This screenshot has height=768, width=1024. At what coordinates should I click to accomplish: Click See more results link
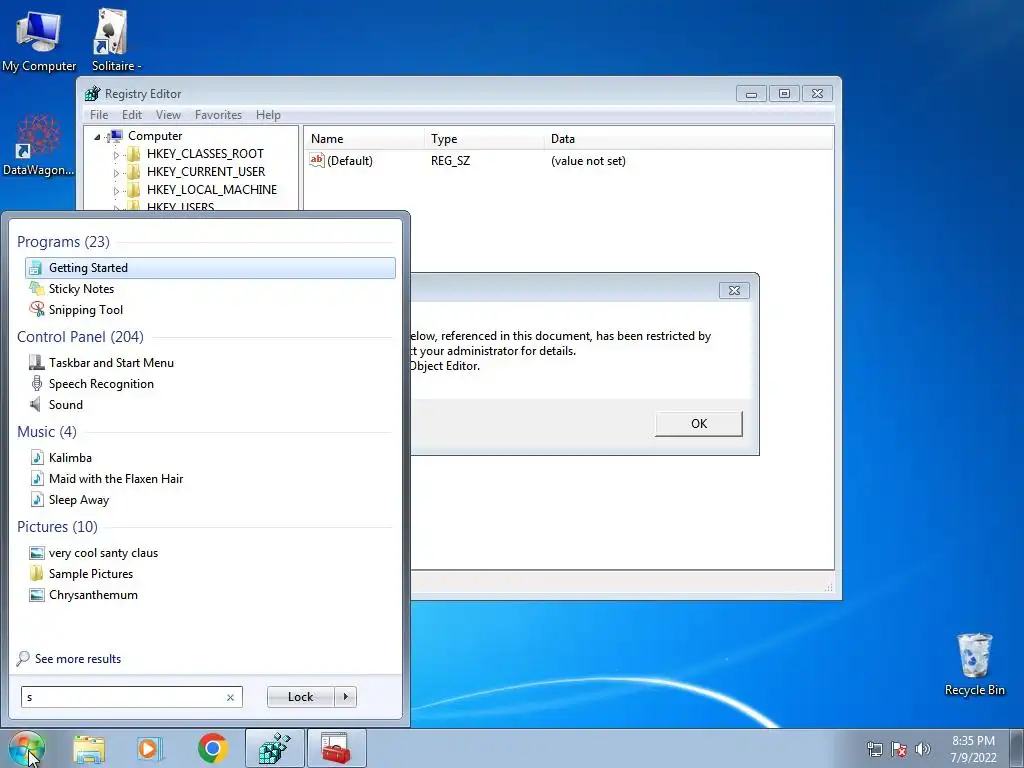pos(78,659)
